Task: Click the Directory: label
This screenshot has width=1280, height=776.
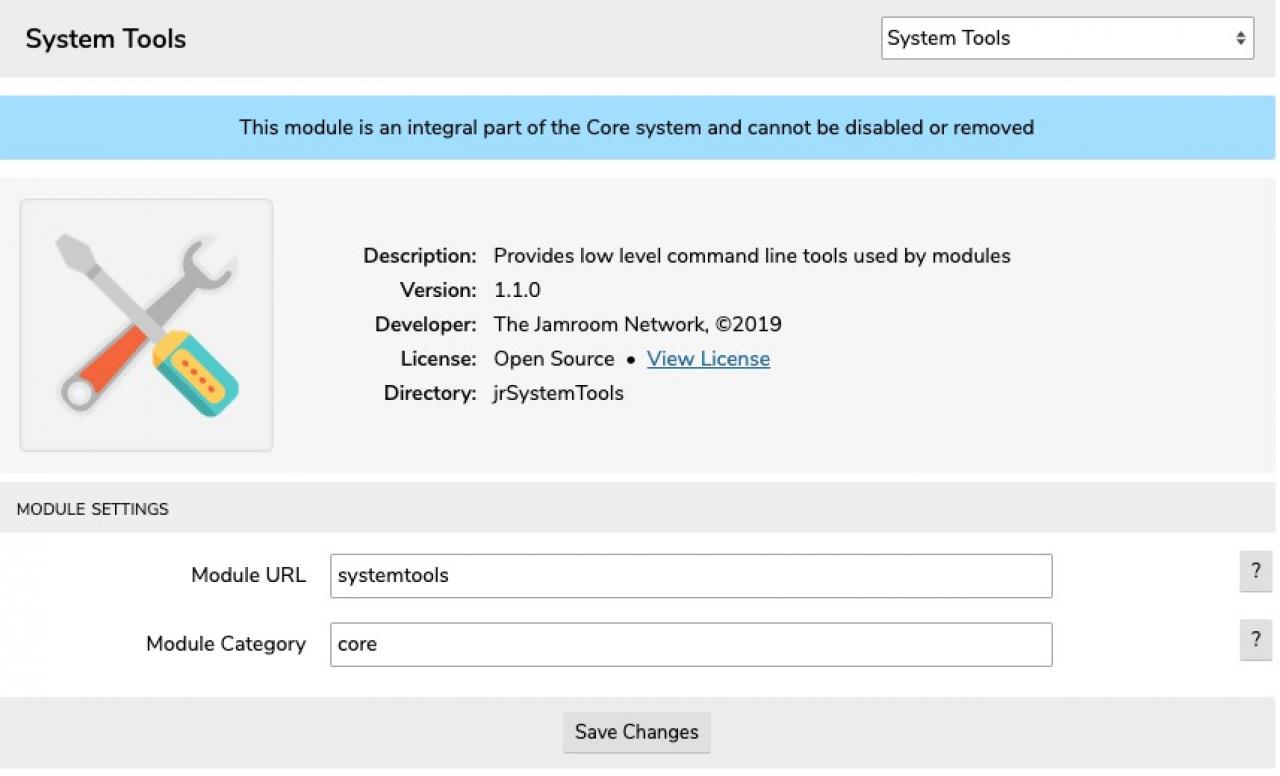Action: (x=430, y=393)
